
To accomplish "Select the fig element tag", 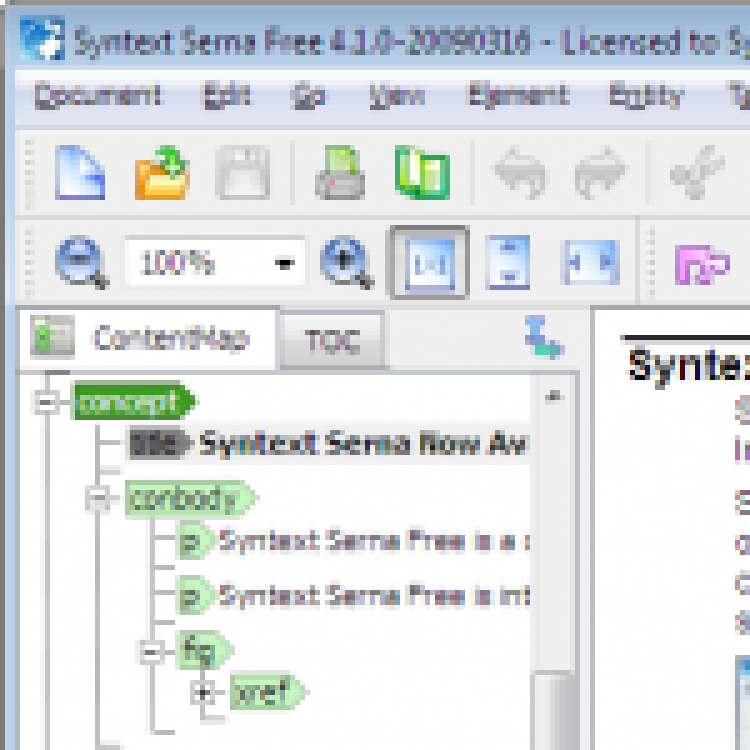I will pyautogui.click(x=204, y=650).
